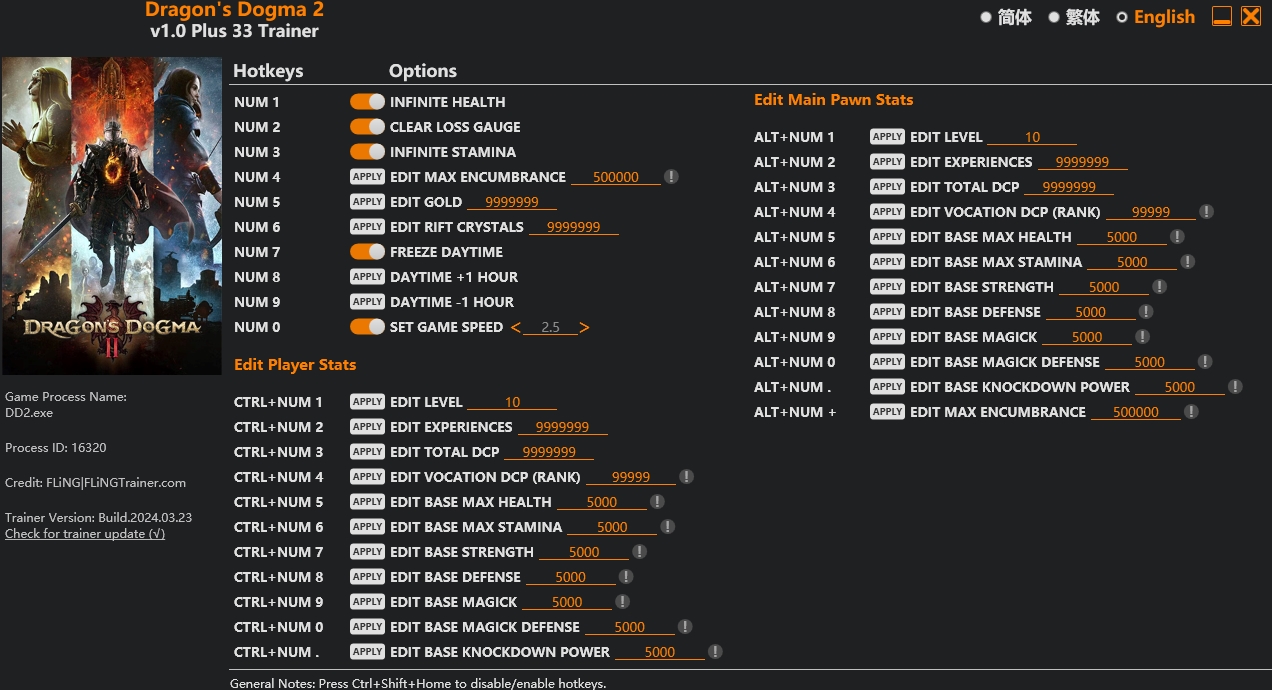Click pawn Edit Experiences value field
The width and height of the screenshot is (1272, 690).
[x=1082, y=162]
